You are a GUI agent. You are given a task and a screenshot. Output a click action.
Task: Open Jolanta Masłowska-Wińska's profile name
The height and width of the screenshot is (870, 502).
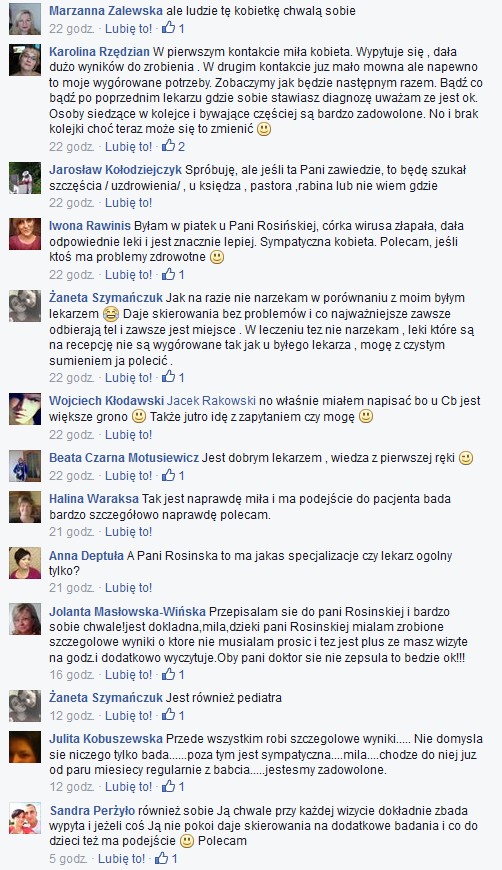tap(128, 611)
